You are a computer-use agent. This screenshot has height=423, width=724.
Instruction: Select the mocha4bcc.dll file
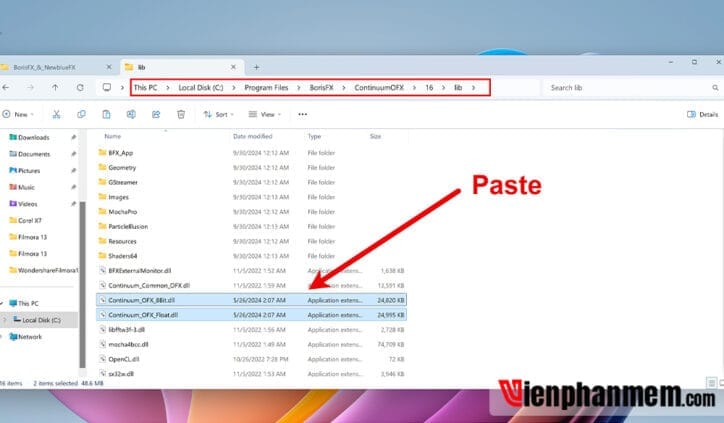[128, 344]
